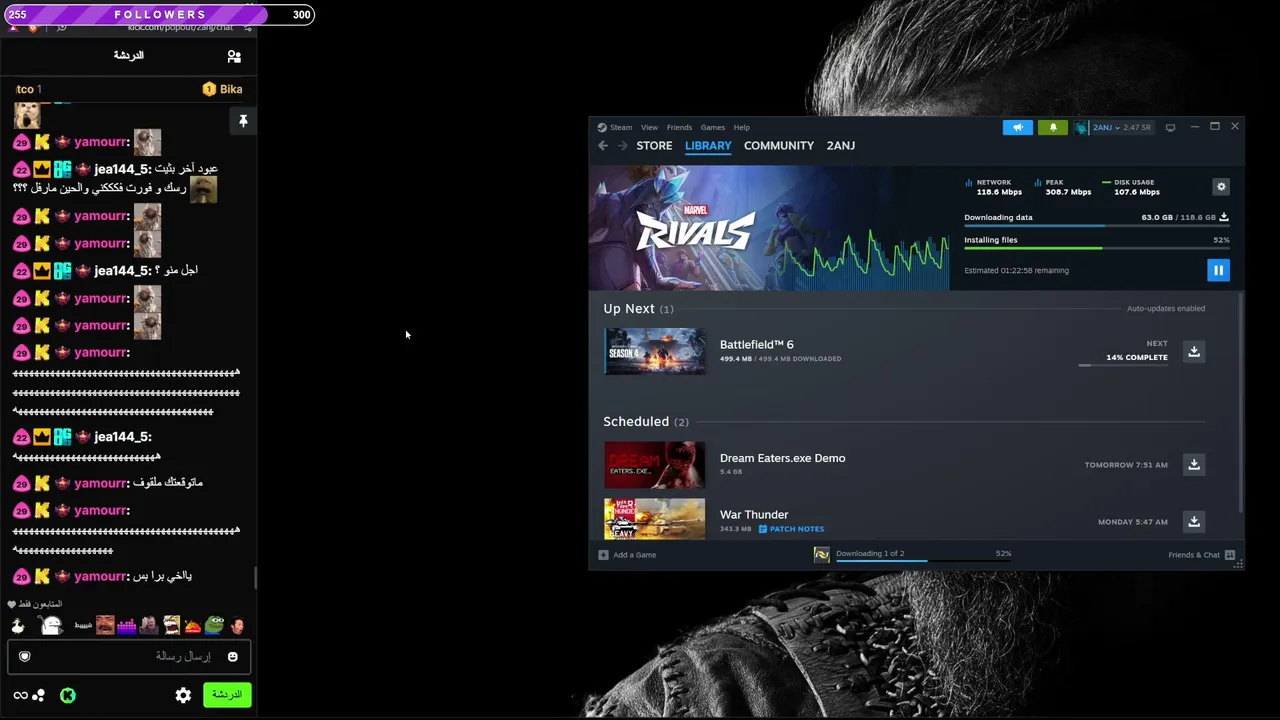Image resolution: width=1280 pixels, height=720 pixels.
Task: Click the Estimated 01:22:58 remaining text
Action: (x=1016, y=271)
